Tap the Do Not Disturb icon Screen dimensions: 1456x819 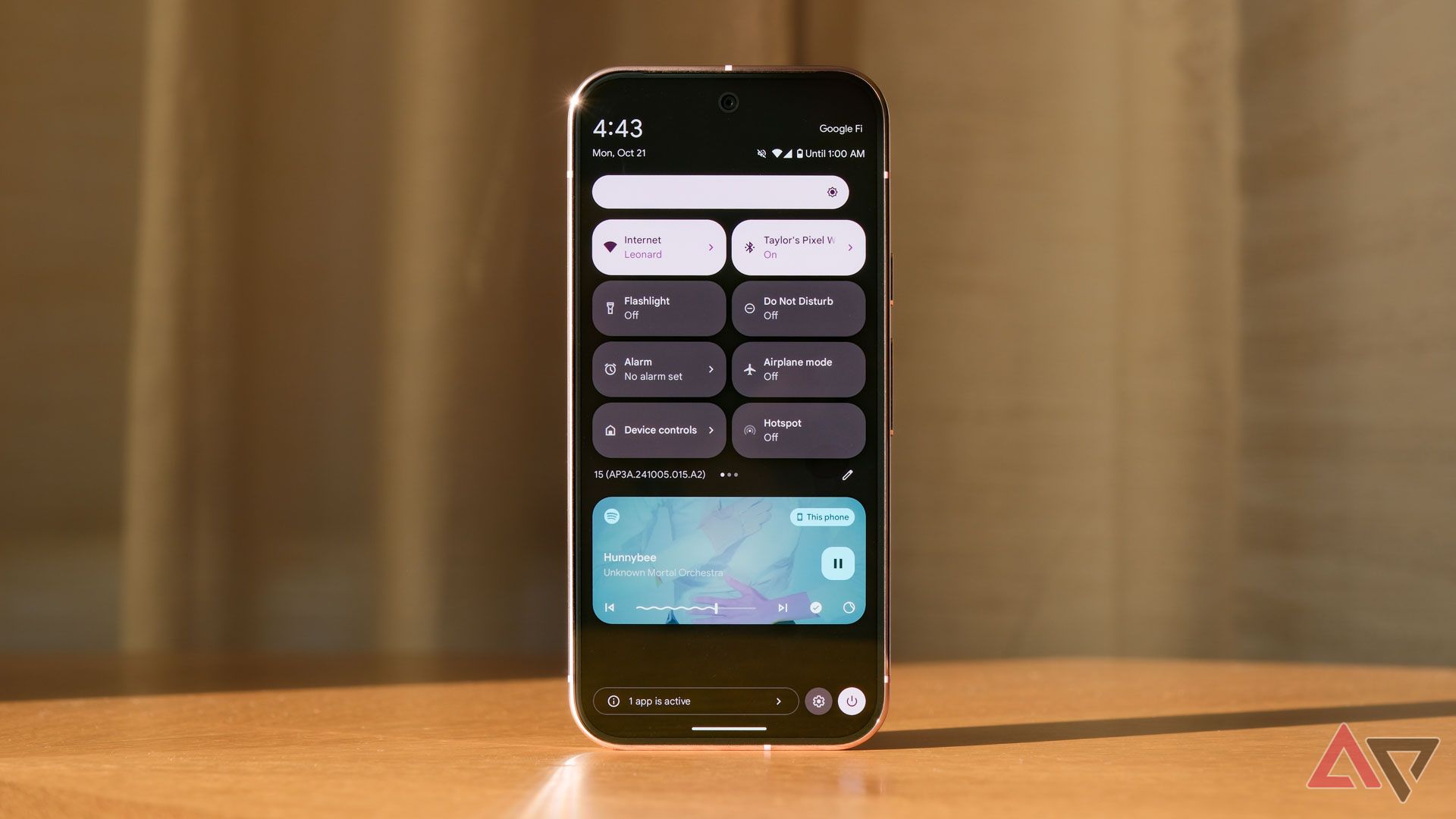point(749,308)
